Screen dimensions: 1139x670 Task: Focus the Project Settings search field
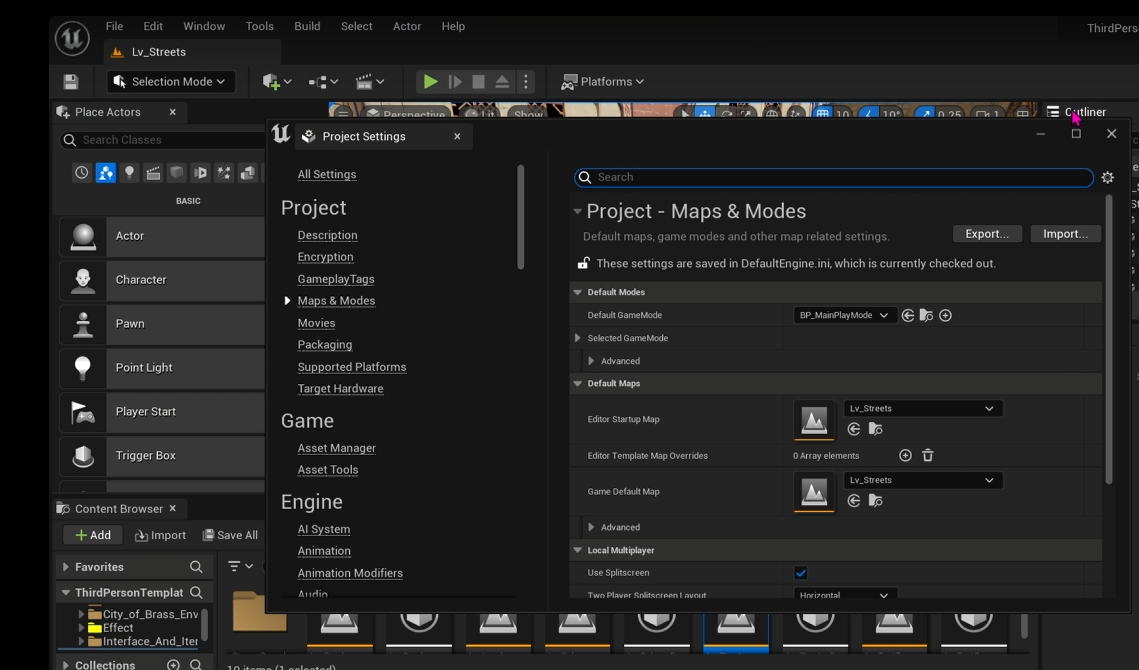pyautogui.click(x=834, y=177)
